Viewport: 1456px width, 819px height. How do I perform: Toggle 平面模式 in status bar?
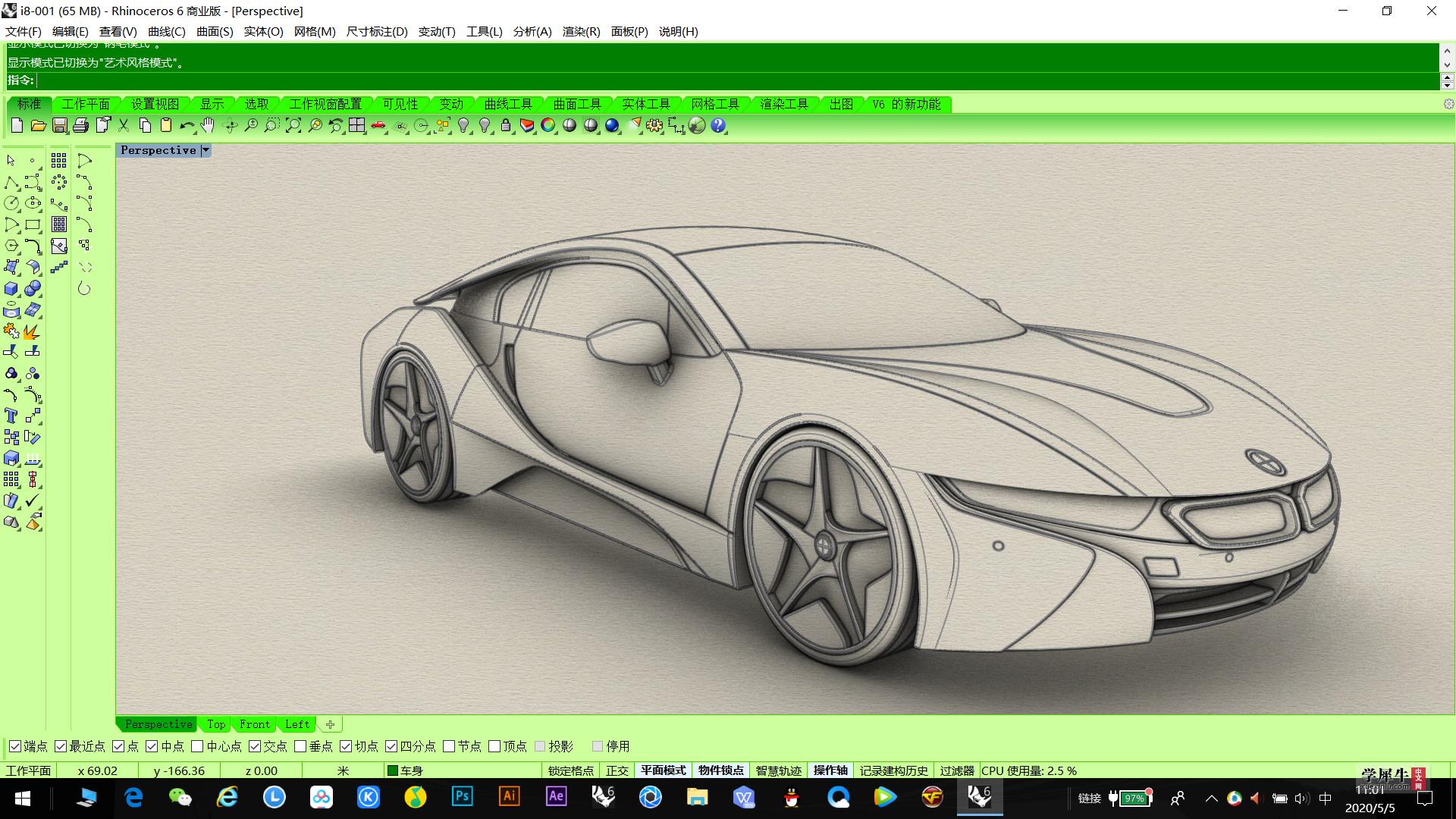(664, 770)
